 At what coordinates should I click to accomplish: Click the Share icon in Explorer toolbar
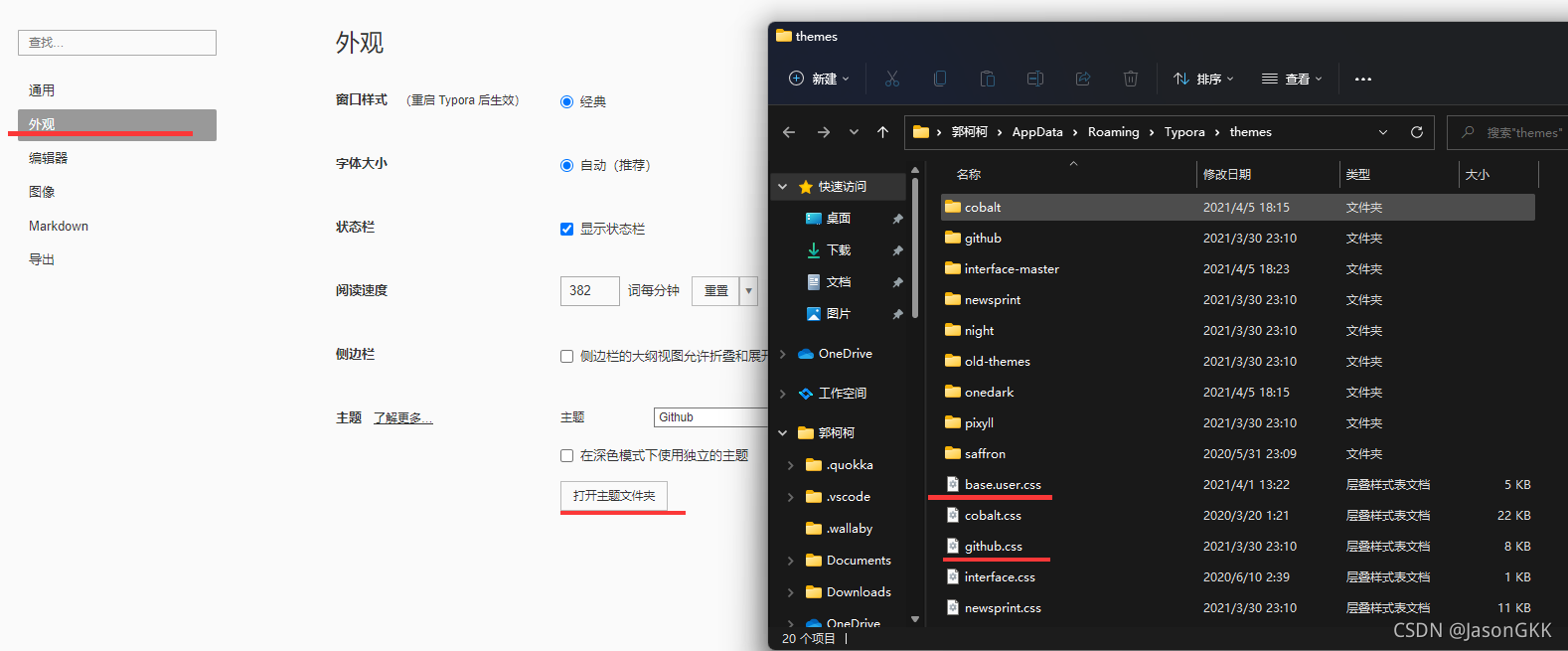pos(1083,79)
